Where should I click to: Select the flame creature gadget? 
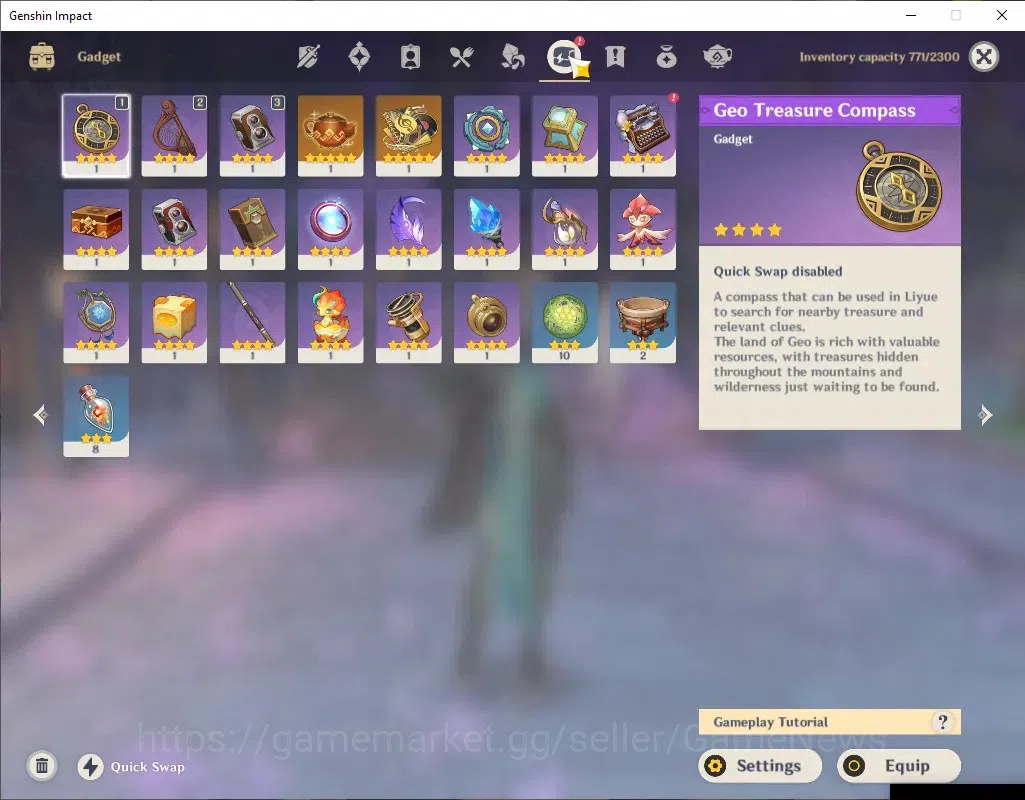[330, 323]
